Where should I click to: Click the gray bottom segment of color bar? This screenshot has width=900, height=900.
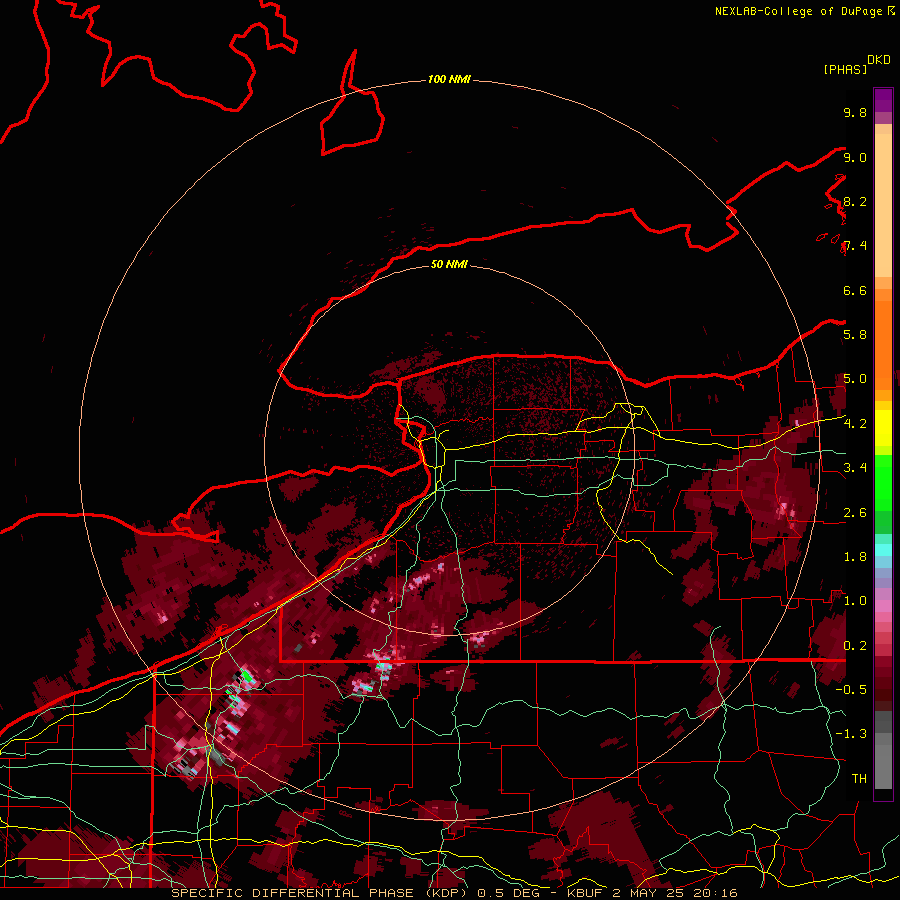(x=883, y=752)
